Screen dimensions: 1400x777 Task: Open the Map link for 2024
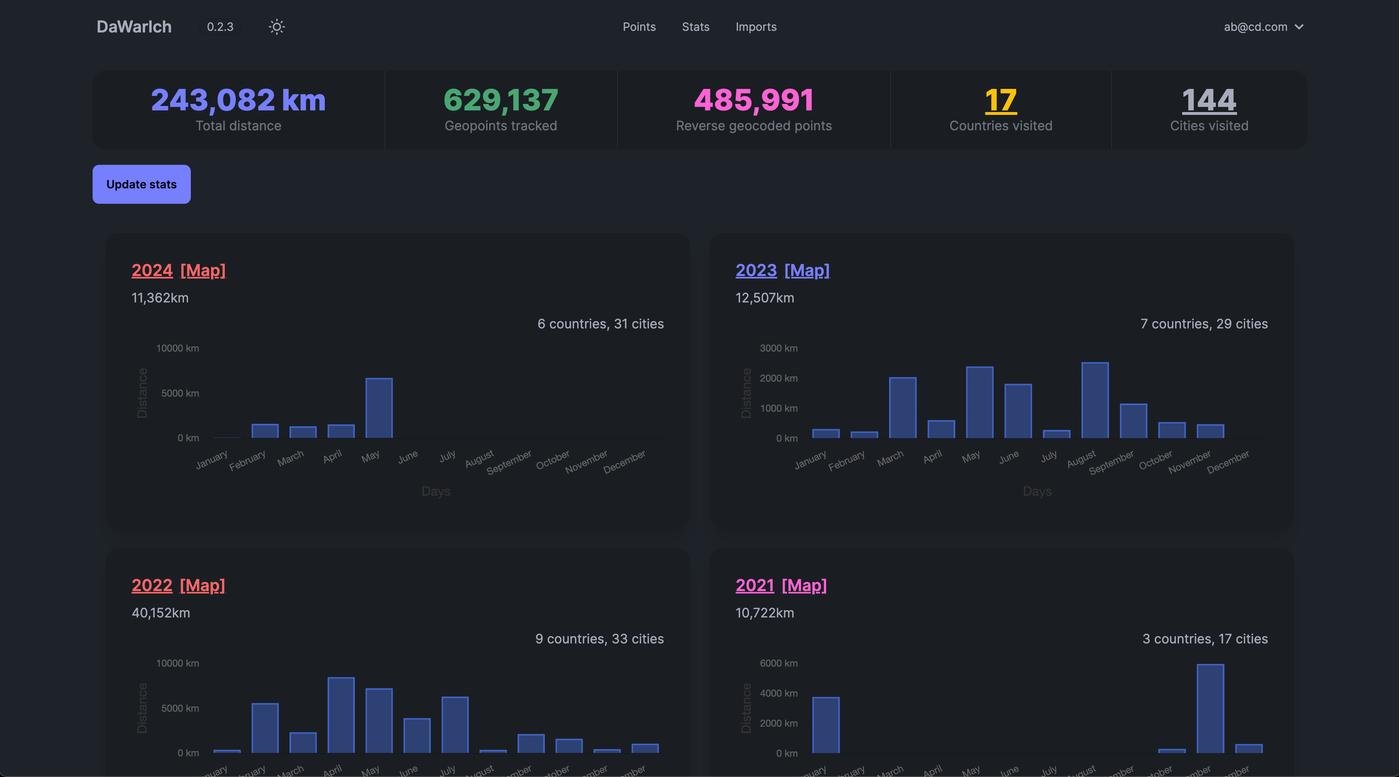click(203, 270)
